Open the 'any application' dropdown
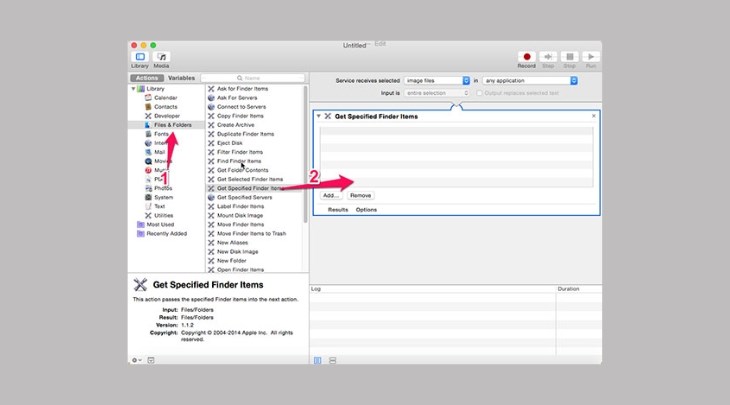This screenshot has height=405, width=730. click(531, 80)
